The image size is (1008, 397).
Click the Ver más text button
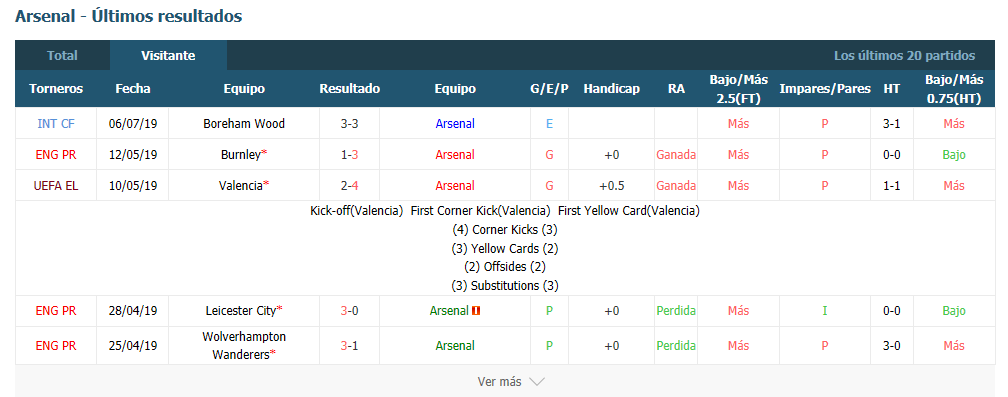pyautogui.click(x=500, y=382)
